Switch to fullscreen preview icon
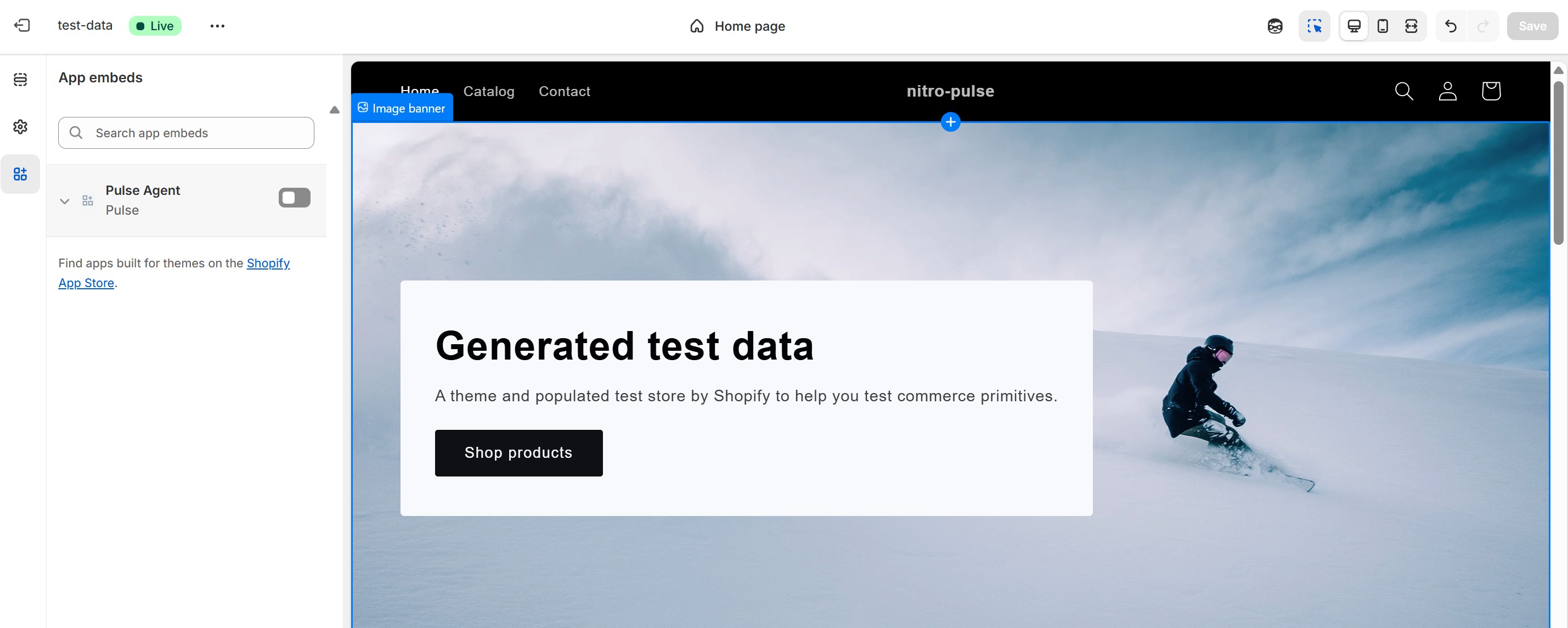 point(1411,26)
